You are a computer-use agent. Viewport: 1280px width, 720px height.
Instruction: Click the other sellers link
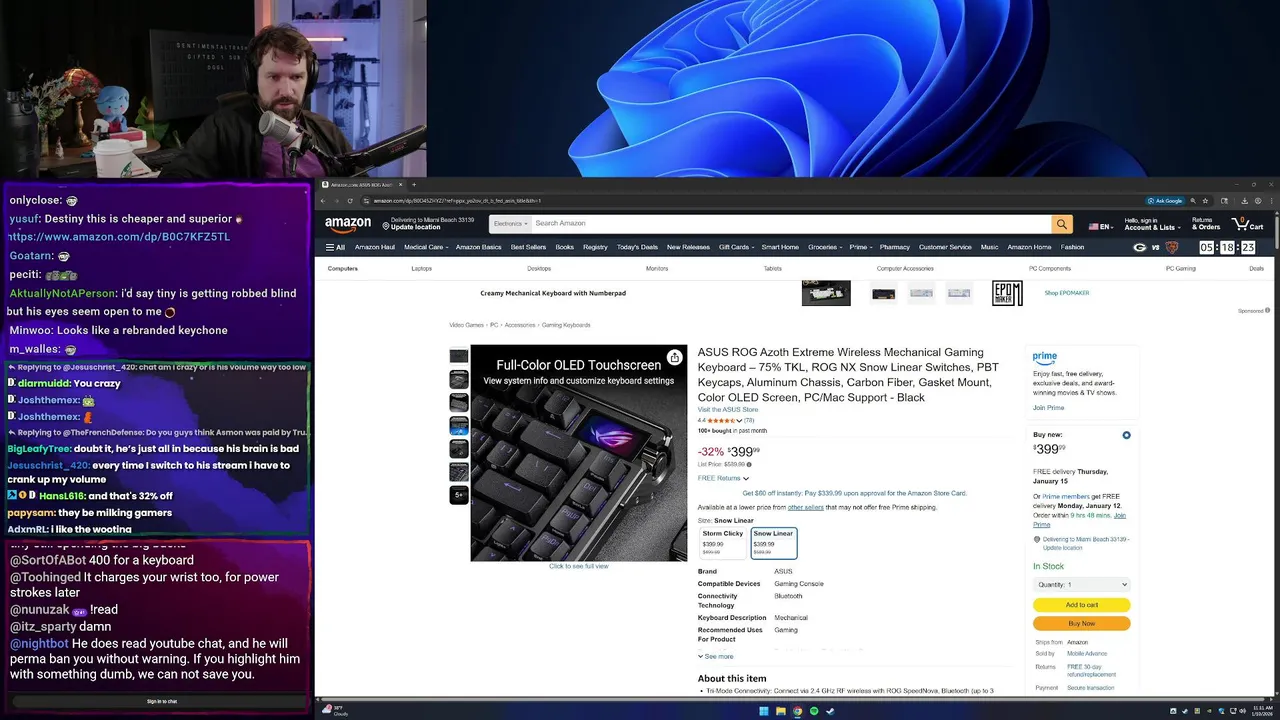click(805, 507)
